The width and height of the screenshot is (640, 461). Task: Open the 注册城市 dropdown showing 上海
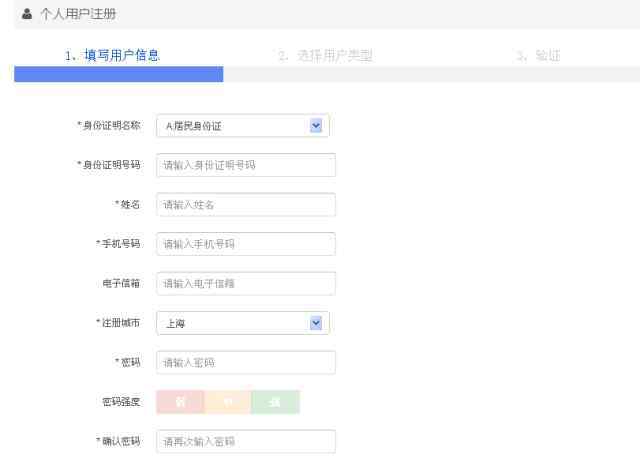pyautogui.click(x=243, y=323)
